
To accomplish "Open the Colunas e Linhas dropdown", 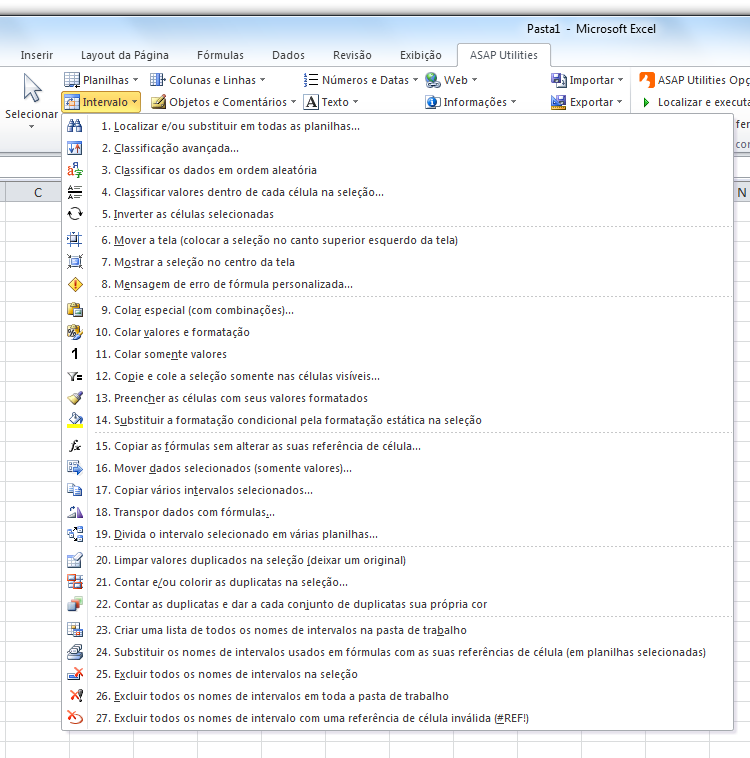I will (207, 80).
